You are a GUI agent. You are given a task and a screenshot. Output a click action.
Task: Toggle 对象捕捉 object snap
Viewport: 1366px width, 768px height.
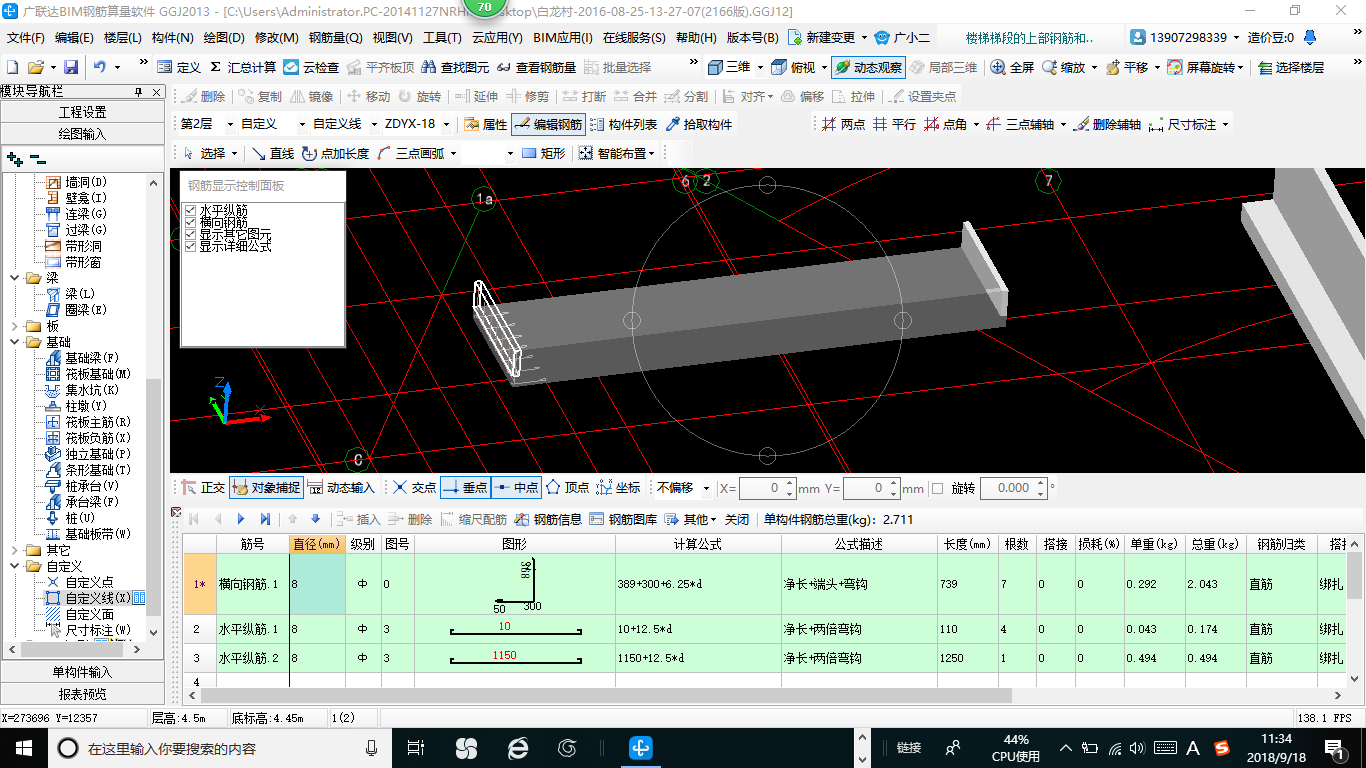(x=264, y=488)
